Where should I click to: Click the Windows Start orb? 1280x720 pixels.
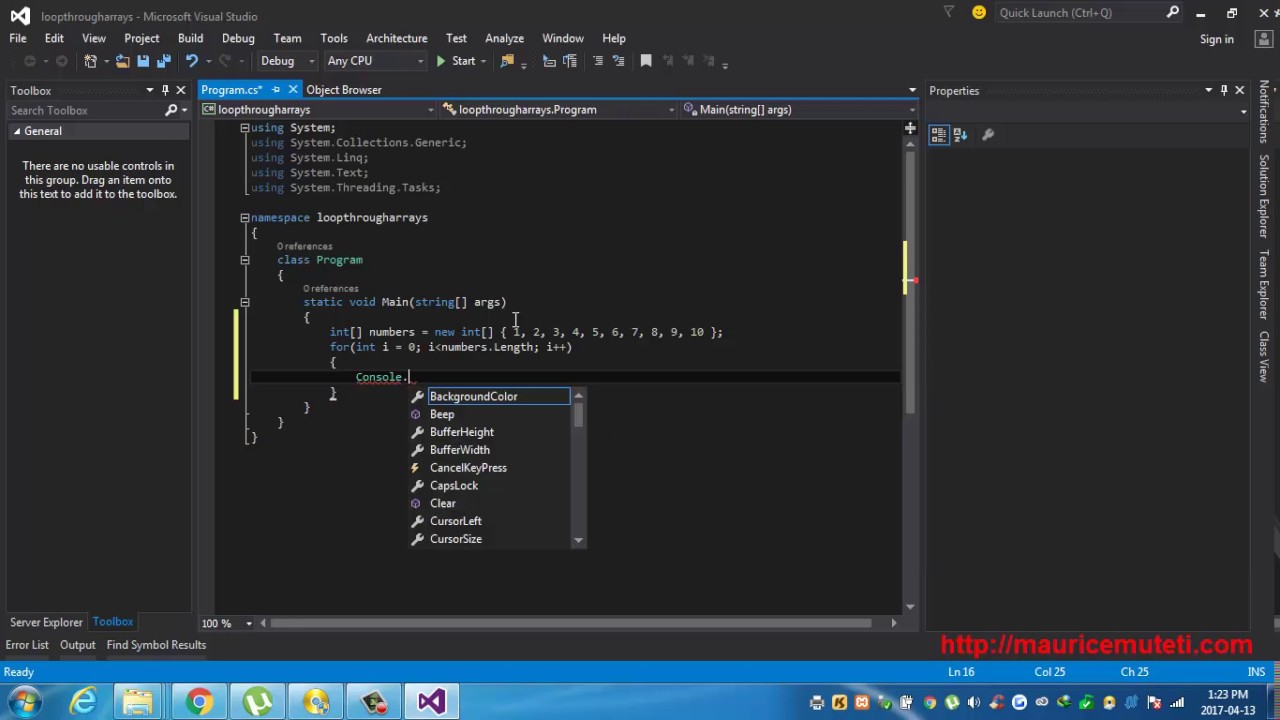(25, 701)
